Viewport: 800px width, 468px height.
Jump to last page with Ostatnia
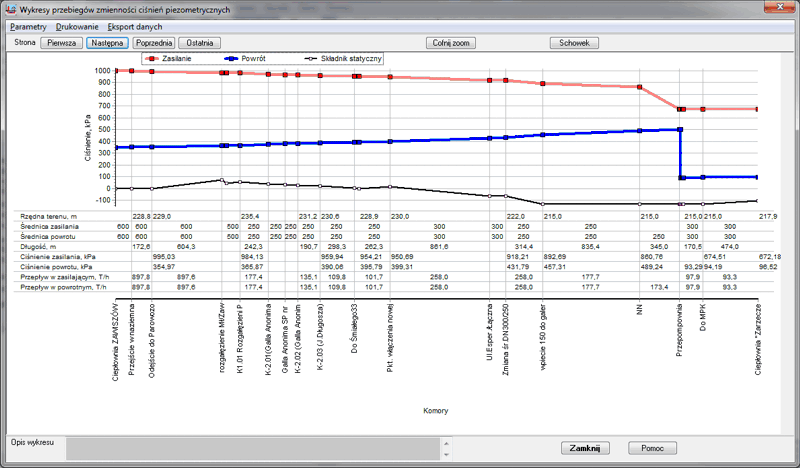(x=199, y=43)
